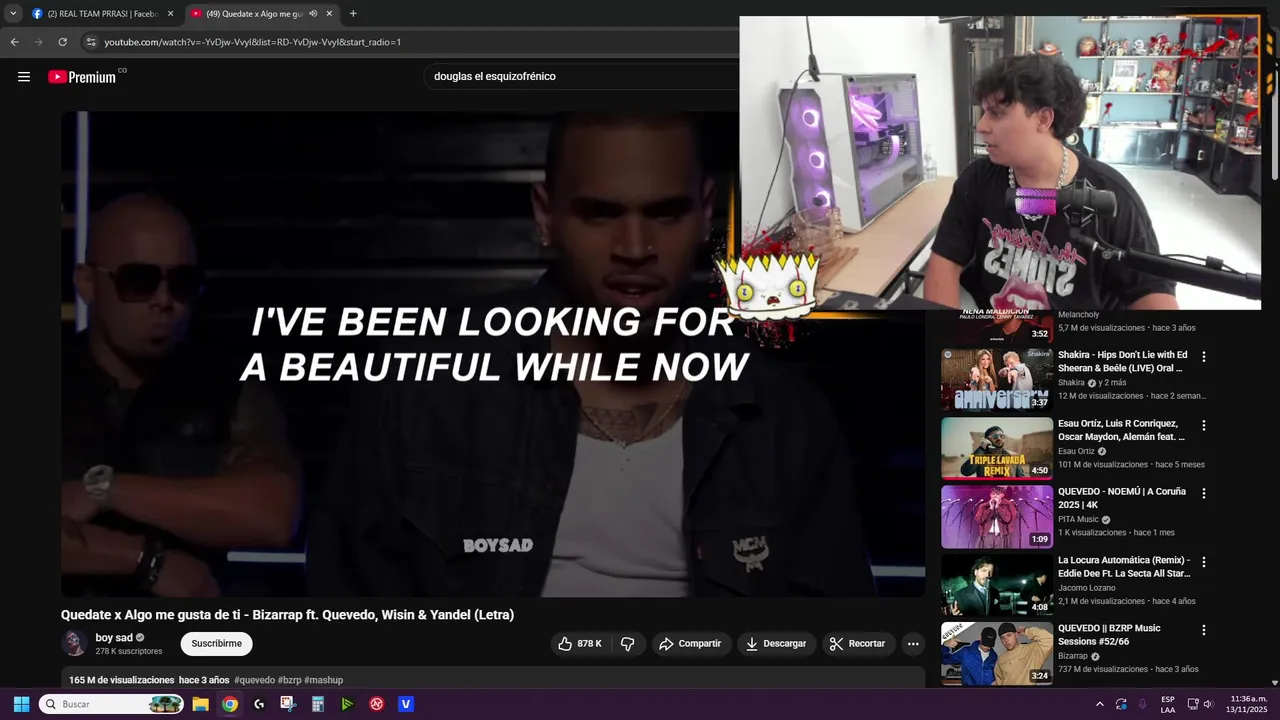Close the Facebook tab
Screen dimensions: 1280x720
(x=170, y=14)
